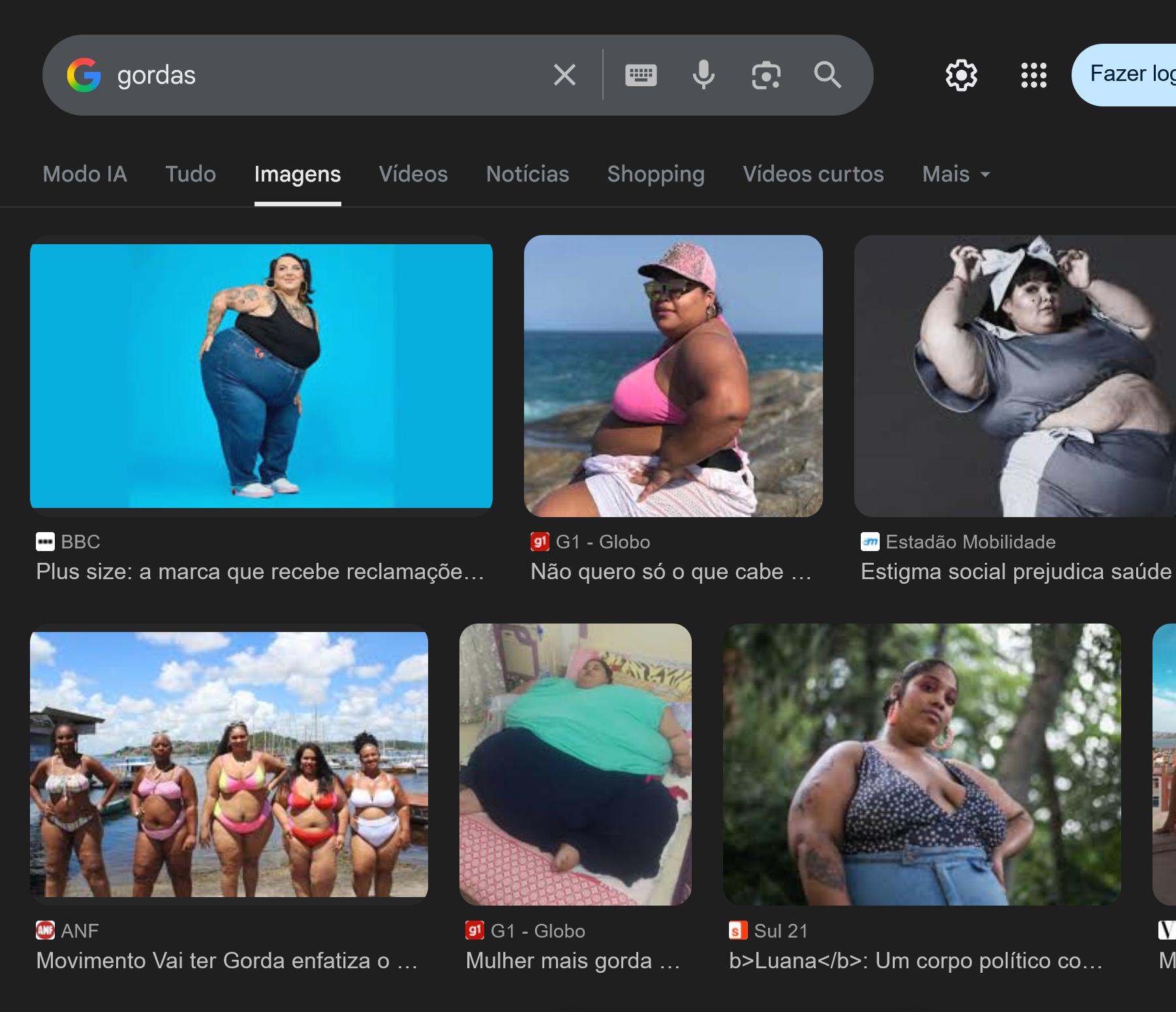Click the Estadão Mobilidade favicon

click(x=870, y=542)
